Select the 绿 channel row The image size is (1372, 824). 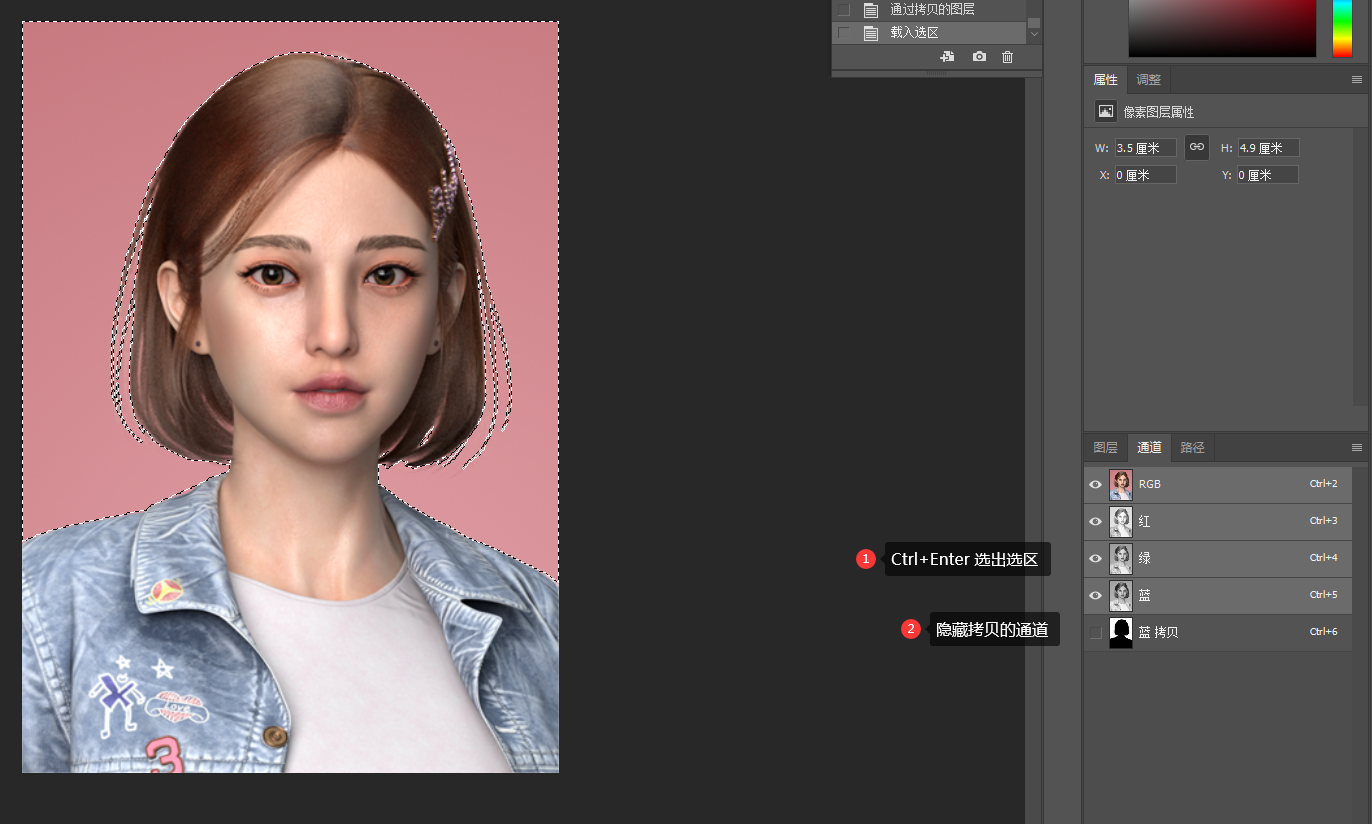click(1220, 558)
